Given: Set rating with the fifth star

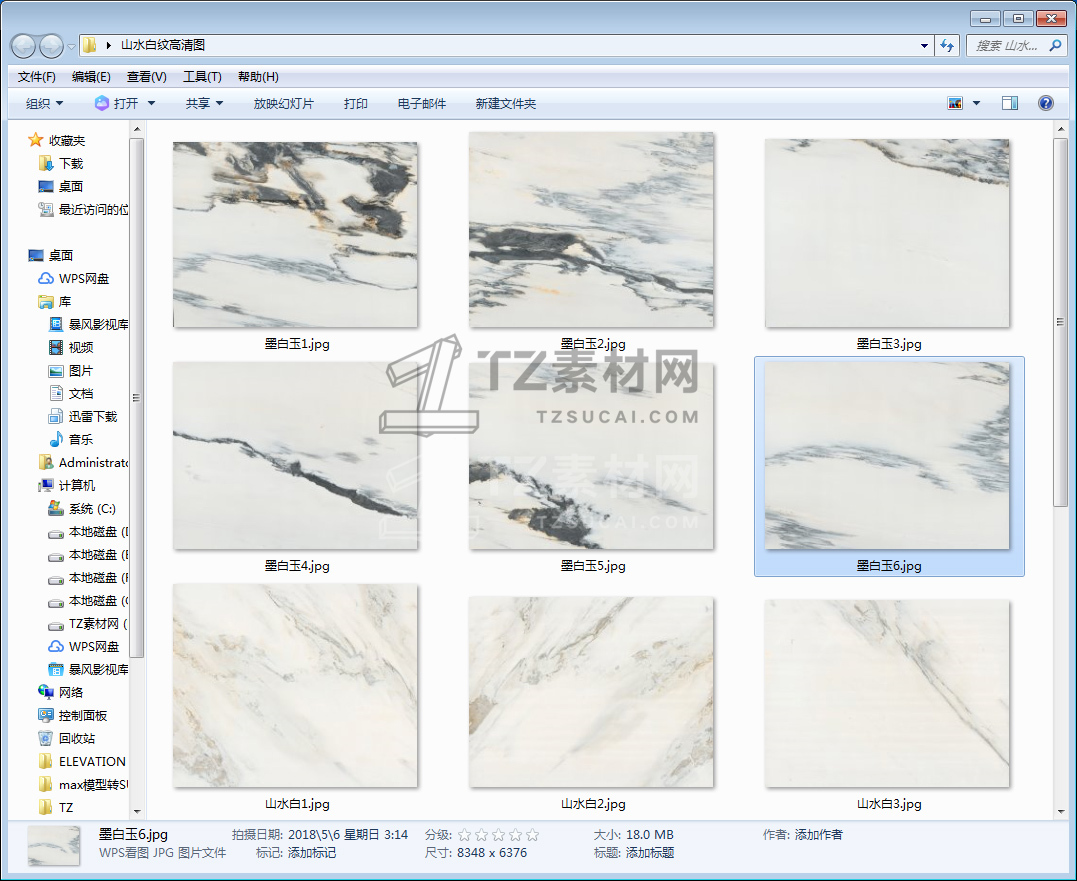Looking at the screenshot, I should click(532, 835).
